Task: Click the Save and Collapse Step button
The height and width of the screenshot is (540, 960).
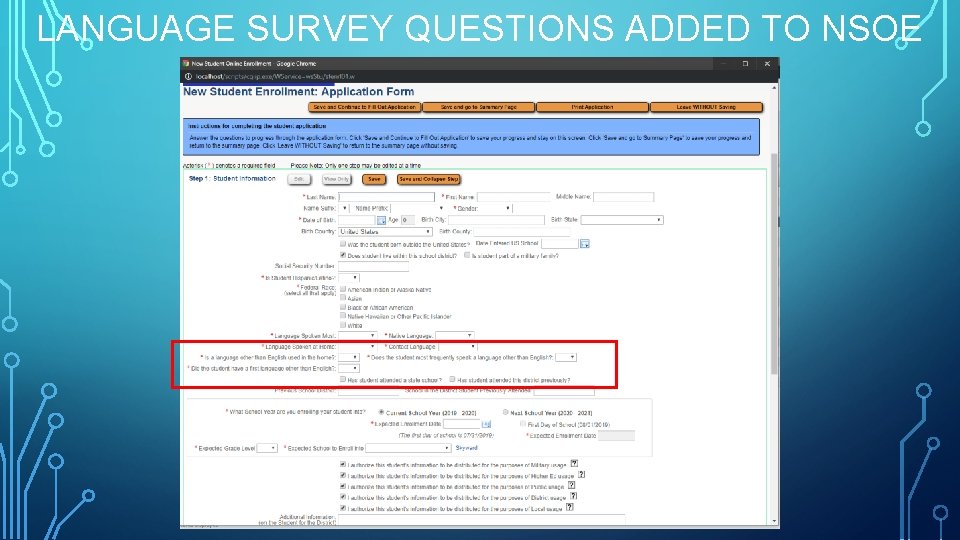Action: 429,179
